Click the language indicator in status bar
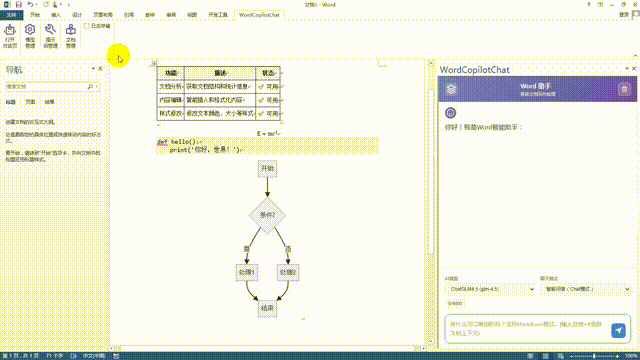Viewport: 640px width, 360px height. [94, 356]
